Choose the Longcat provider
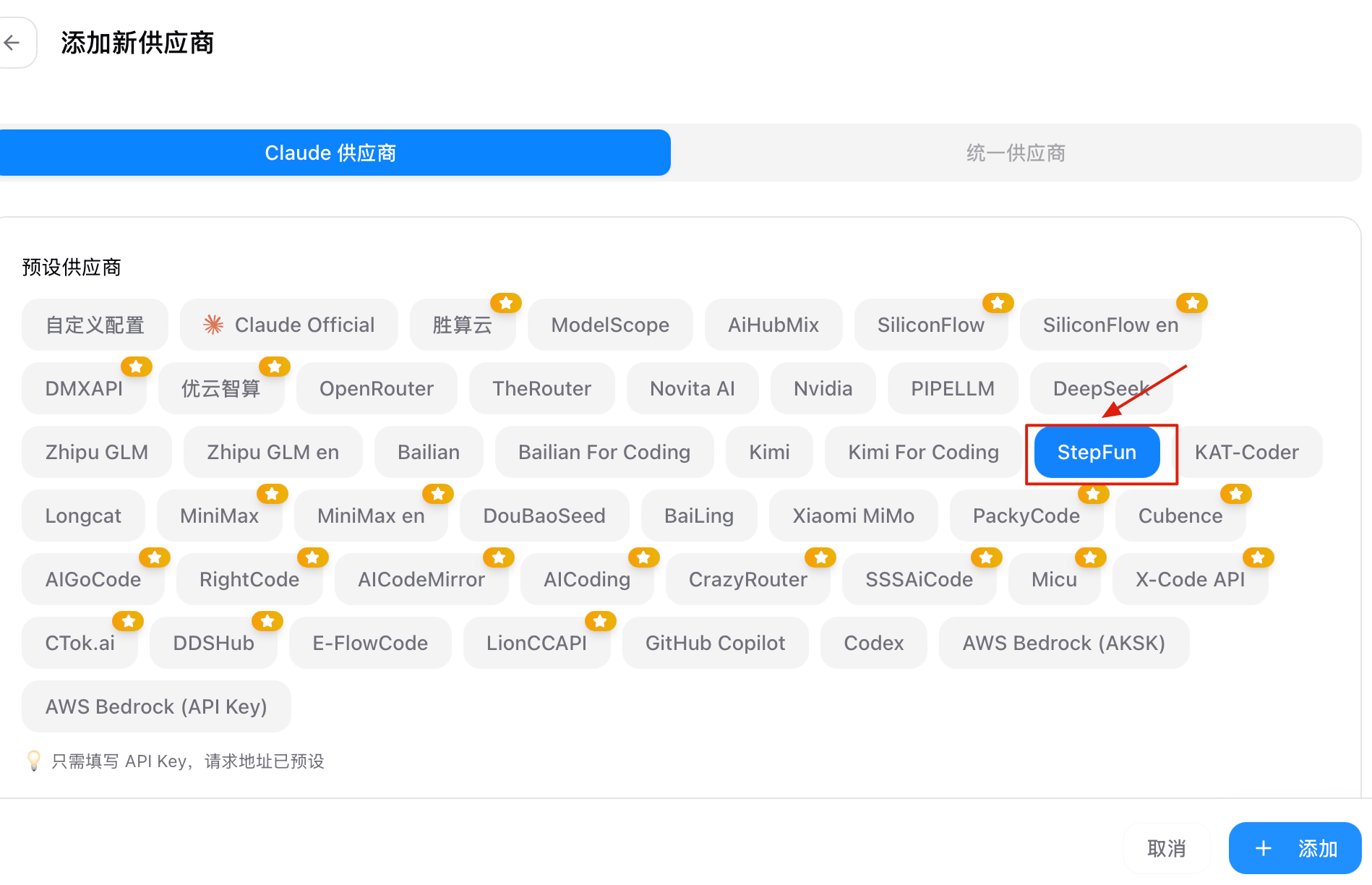Image resolution: width=1372 pixels, height=885 pixels. (x=83, y=516)
